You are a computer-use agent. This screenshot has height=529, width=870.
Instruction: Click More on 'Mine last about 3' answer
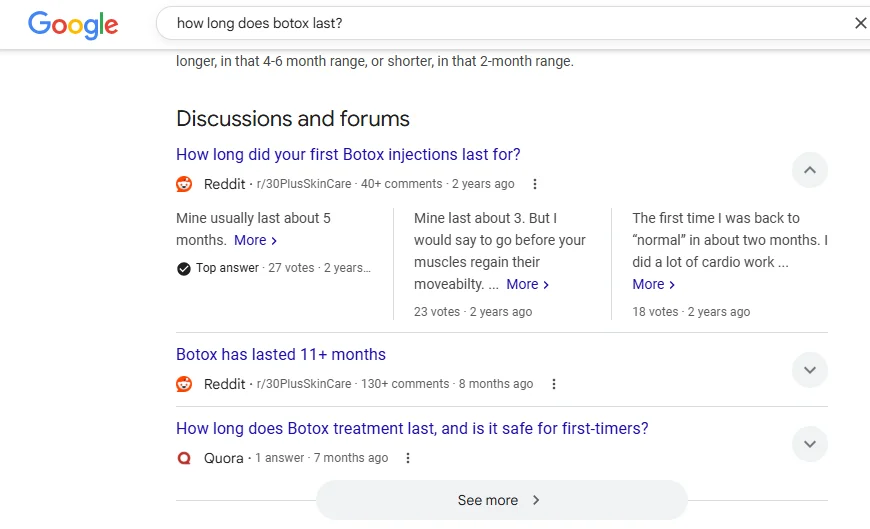tap(527, 284)
